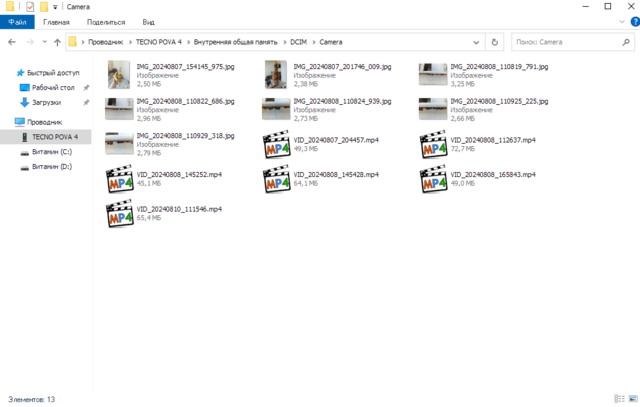Switch to details list view in status bar
This screenshot has width=640, height=407.
click(620, 399)
